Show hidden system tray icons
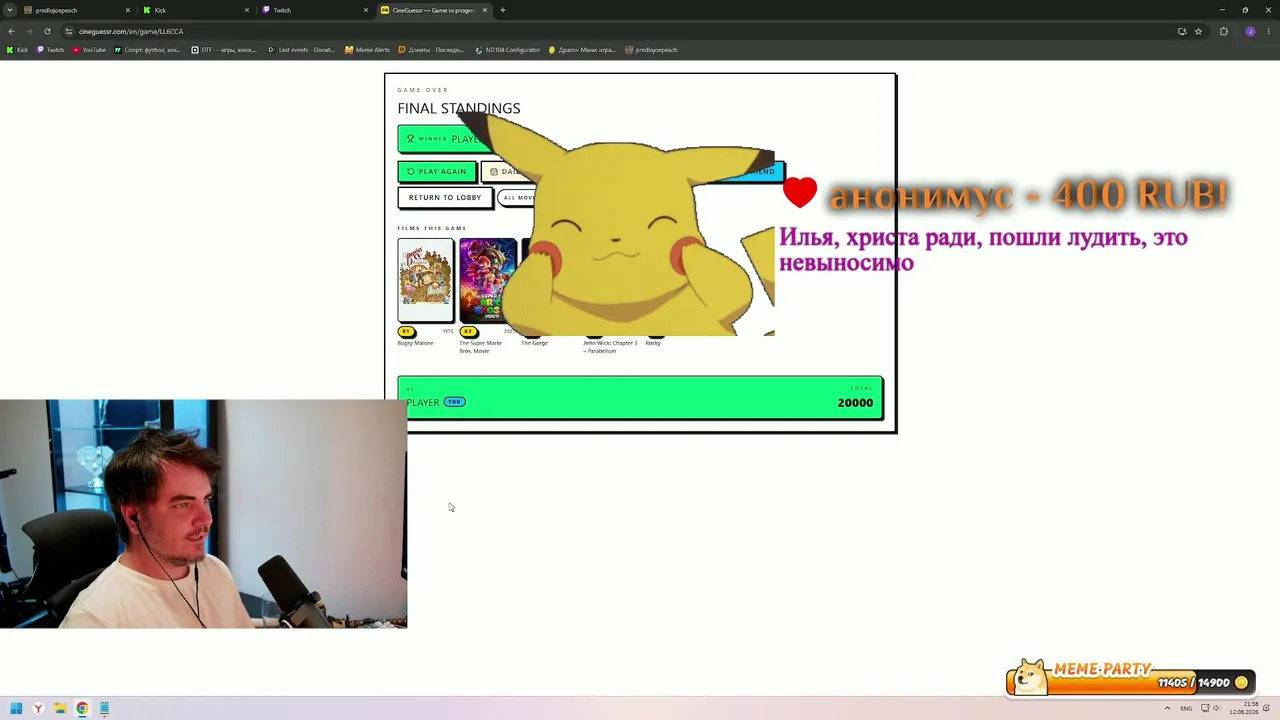The image size is (1280, 720). click(1167, 709)
